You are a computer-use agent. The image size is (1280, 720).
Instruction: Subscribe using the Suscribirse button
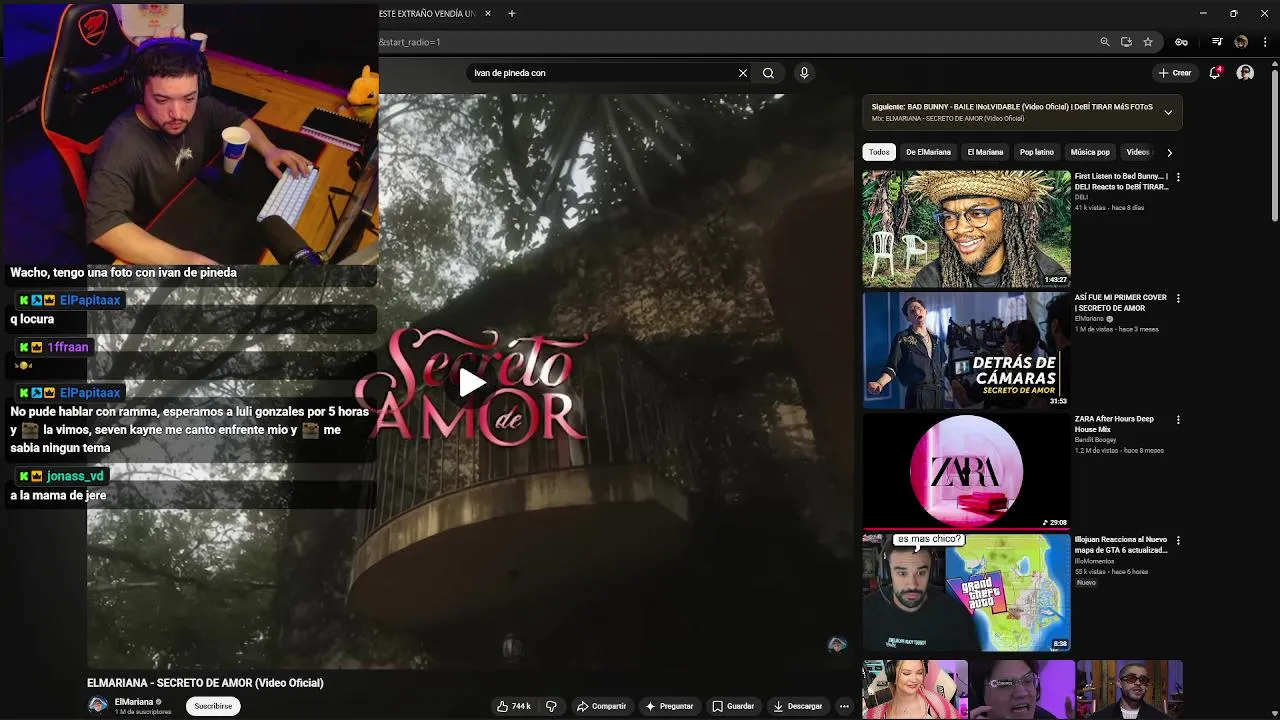pos(213,706)
